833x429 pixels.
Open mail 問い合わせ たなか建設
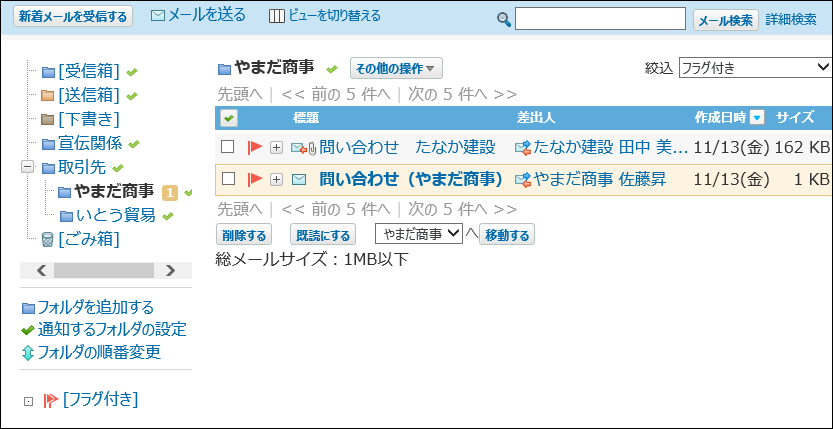(x=407, y=148)
